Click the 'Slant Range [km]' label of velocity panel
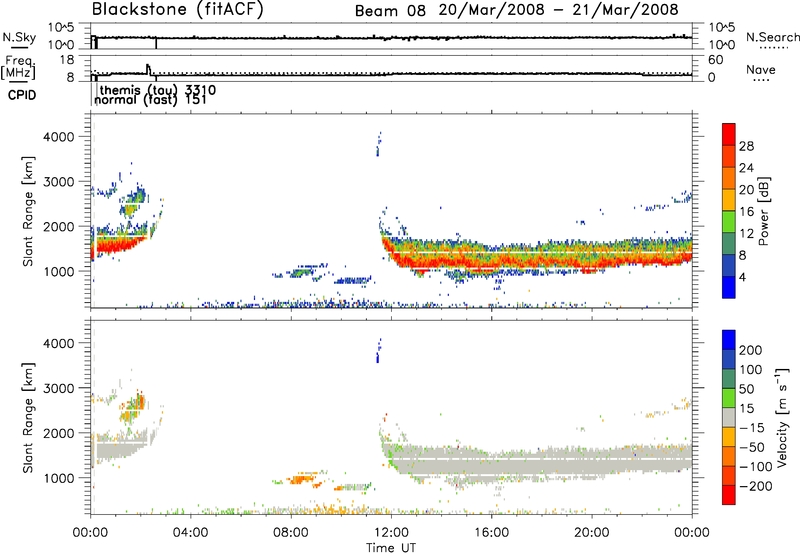This screenshot has width=800, height=554. pyautogui.click(x=28, y=418)
